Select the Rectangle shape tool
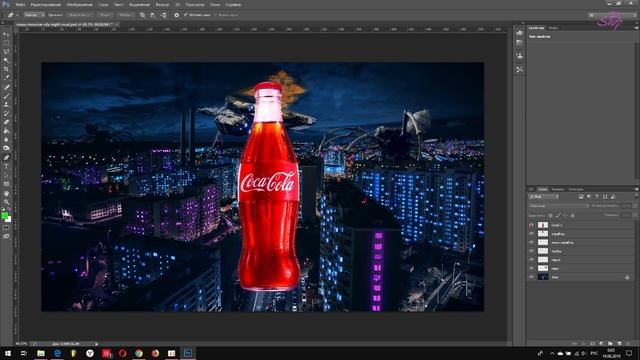Screen dimensions: 640x360 pyautogui.click(x=6, y=184)
